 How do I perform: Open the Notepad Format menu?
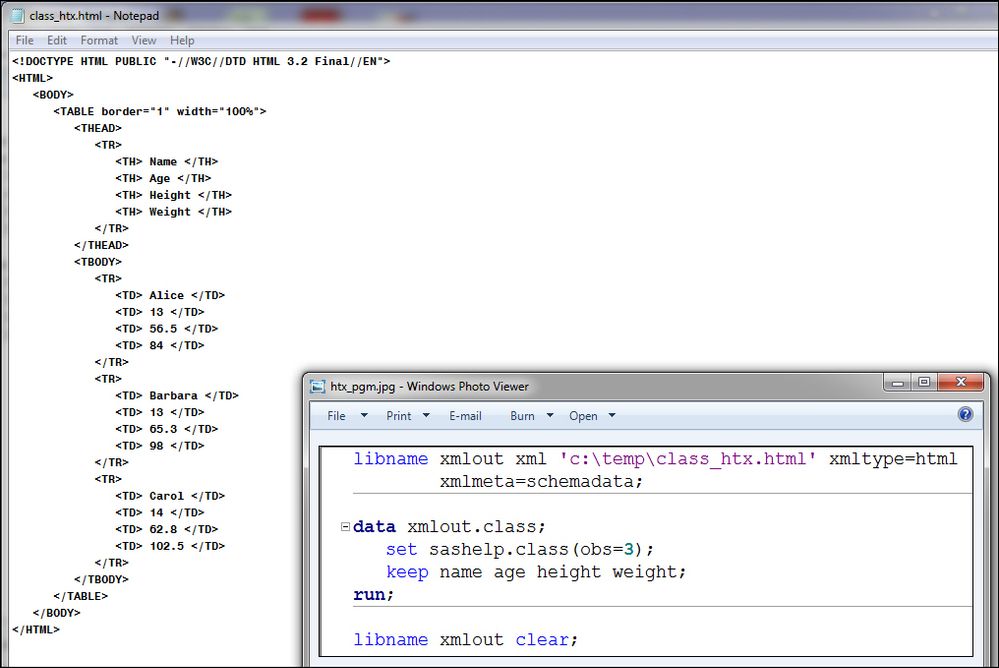point(99,41)
